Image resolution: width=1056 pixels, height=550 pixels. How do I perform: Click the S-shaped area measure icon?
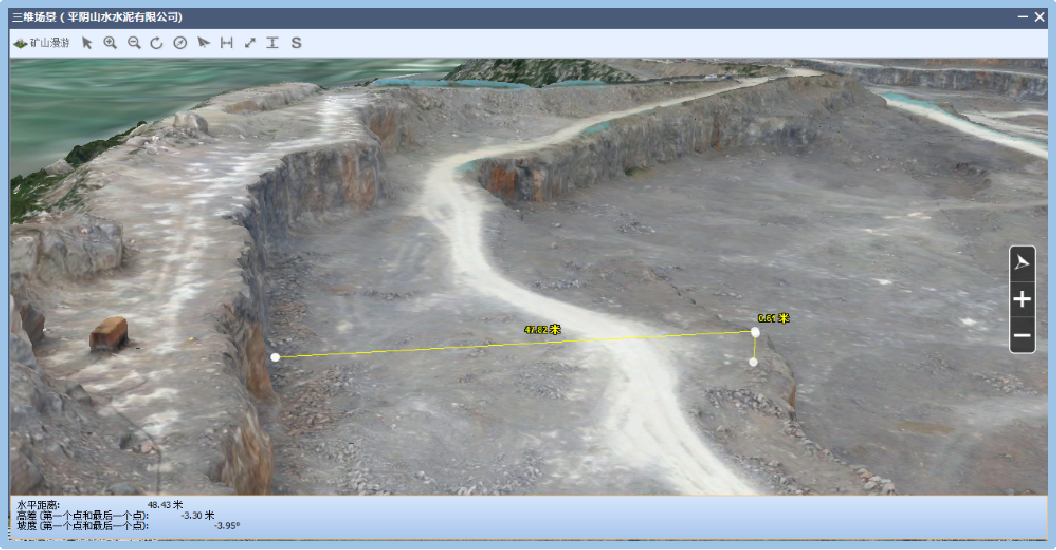coord(296,43)
